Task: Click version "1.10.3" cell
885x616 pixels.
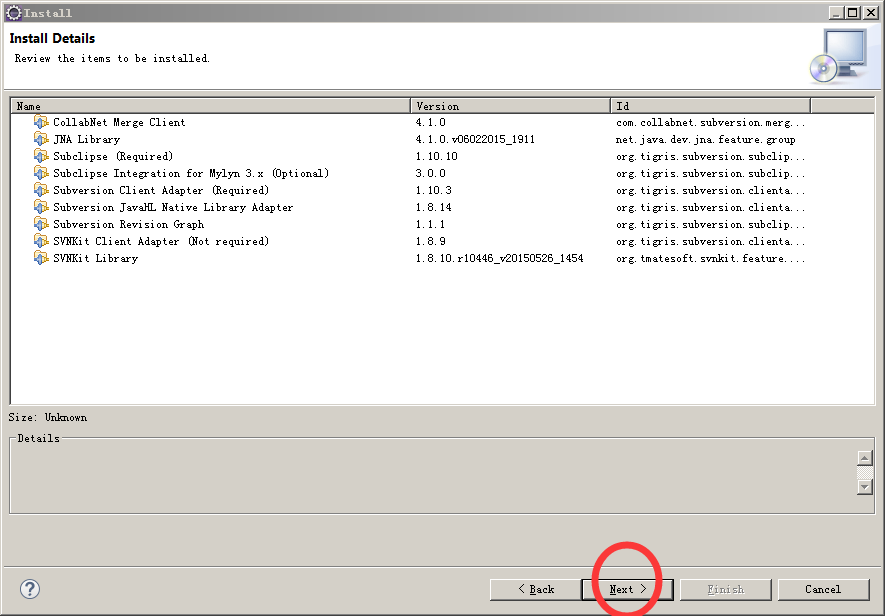Action: click(433, 190)
